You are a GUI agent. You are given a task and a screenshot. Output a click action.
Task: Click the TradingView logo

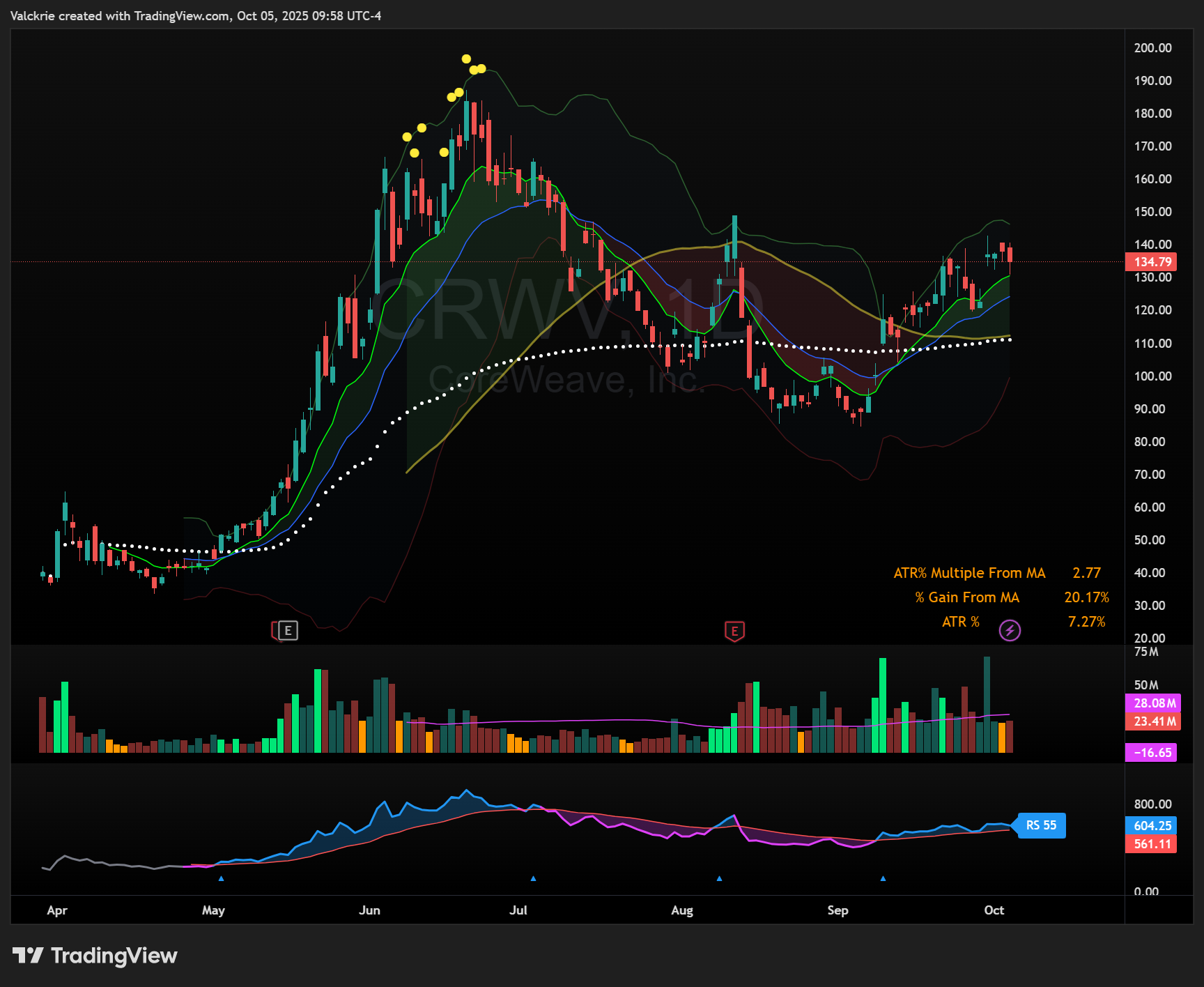point(95,956)
